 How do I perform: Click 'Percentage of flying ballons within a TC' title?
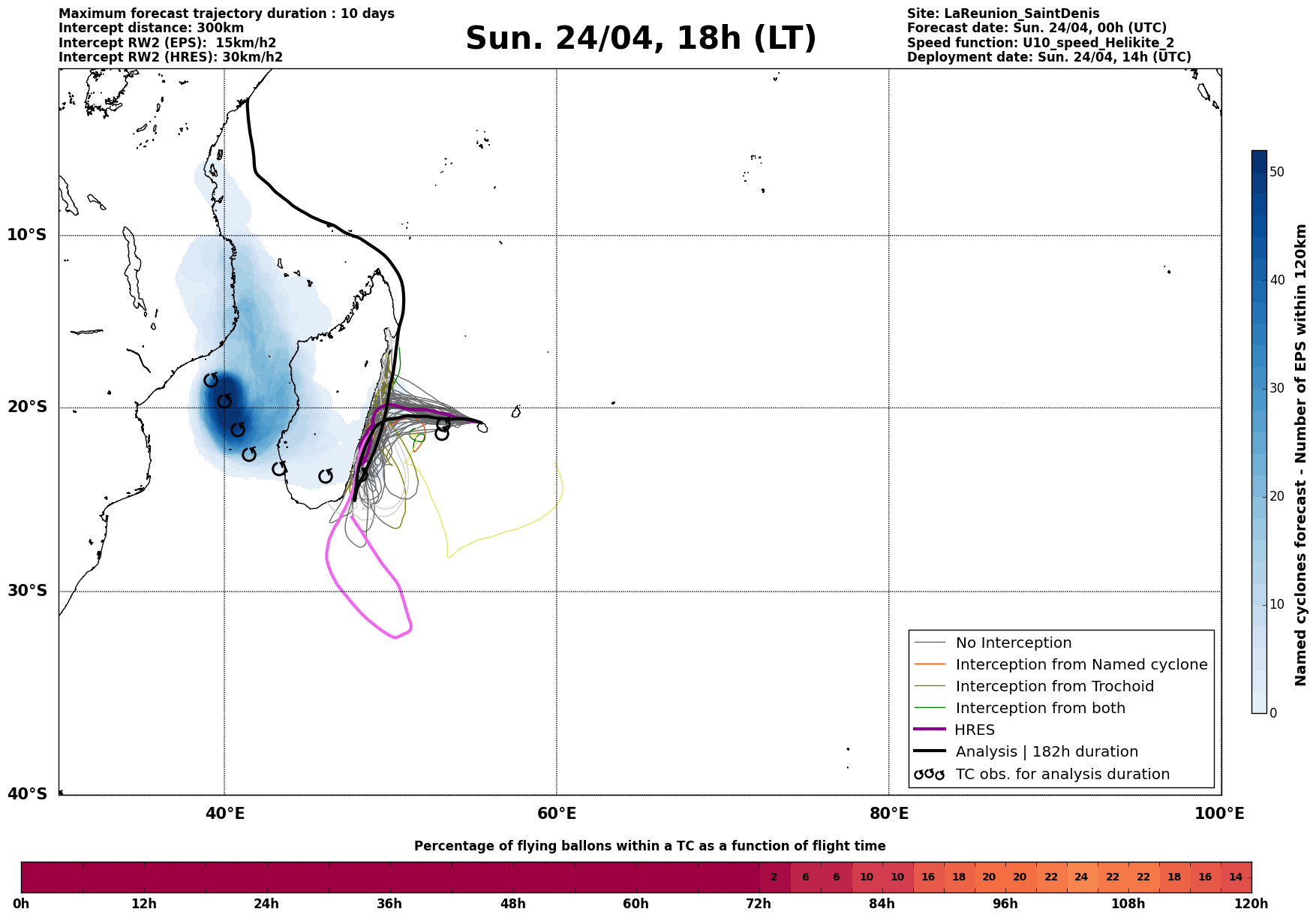coord(650,846)
